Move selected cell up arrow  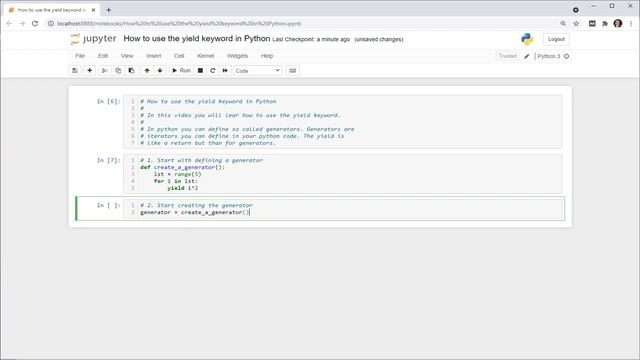[x=147, y=71]
